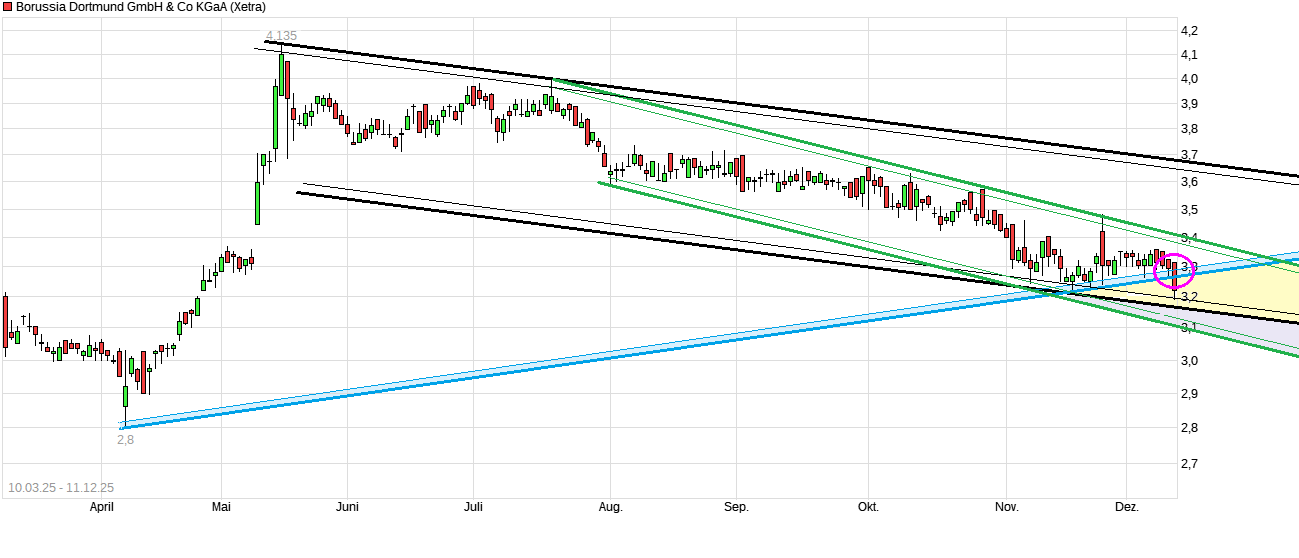The height and width of the screenshot is (558, 1299).
Task: Click the 3,0 price axis value
Action: (x=1189, y=361)
